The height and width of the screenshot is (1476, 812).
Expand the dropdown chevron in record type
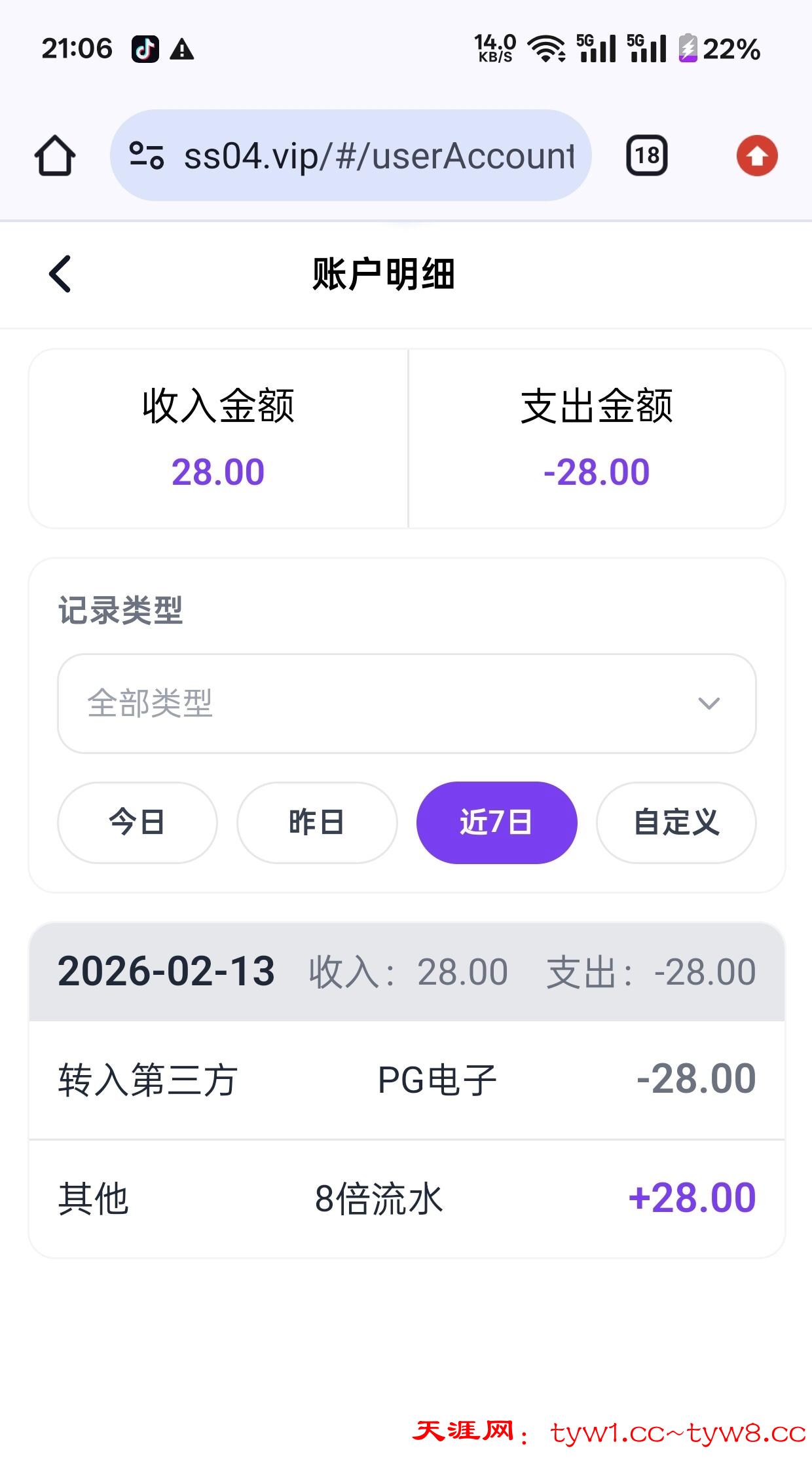coord(709,704)
